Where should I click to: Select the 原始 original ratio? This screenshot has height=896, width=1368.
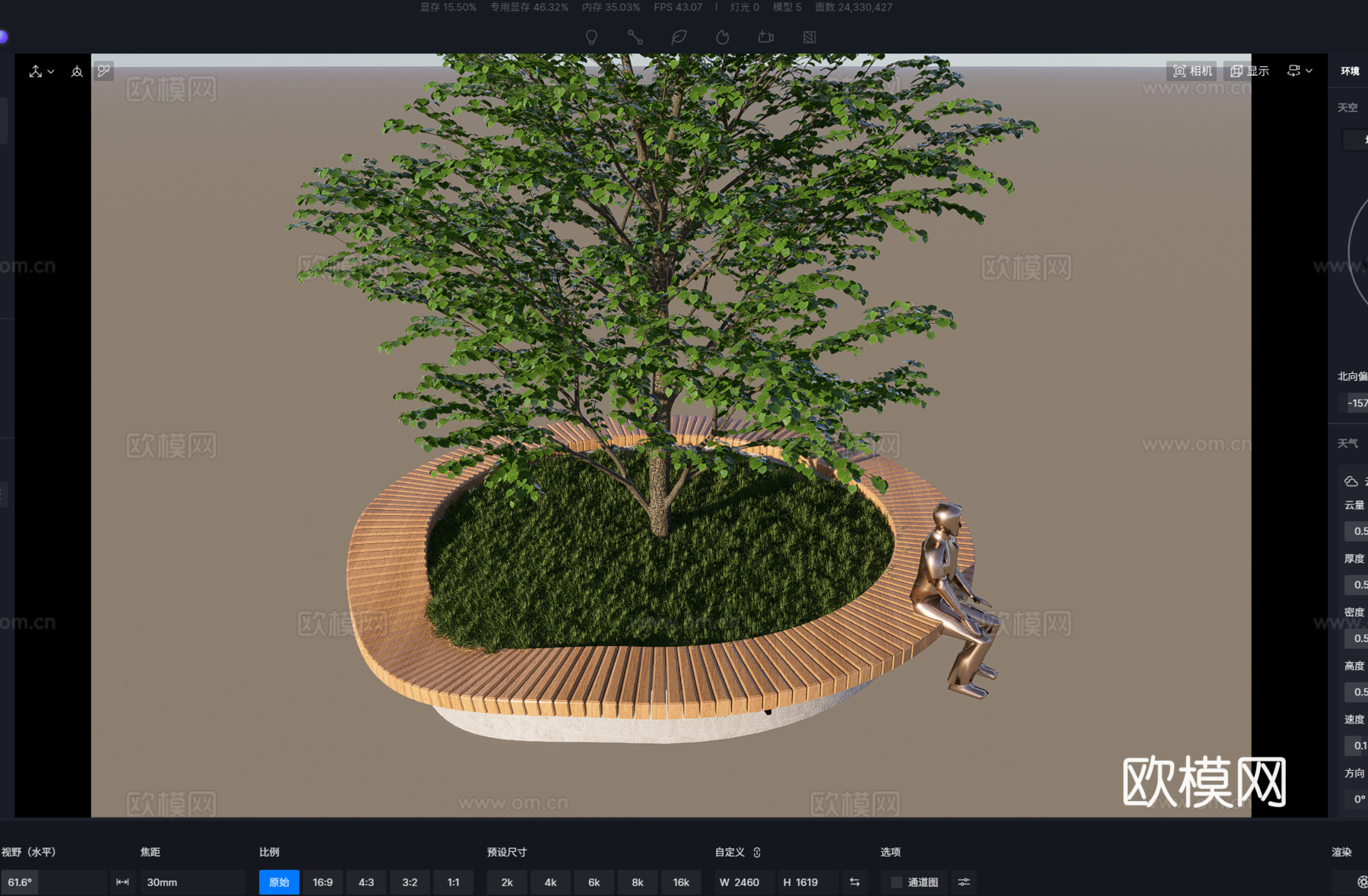coord(279,882)
